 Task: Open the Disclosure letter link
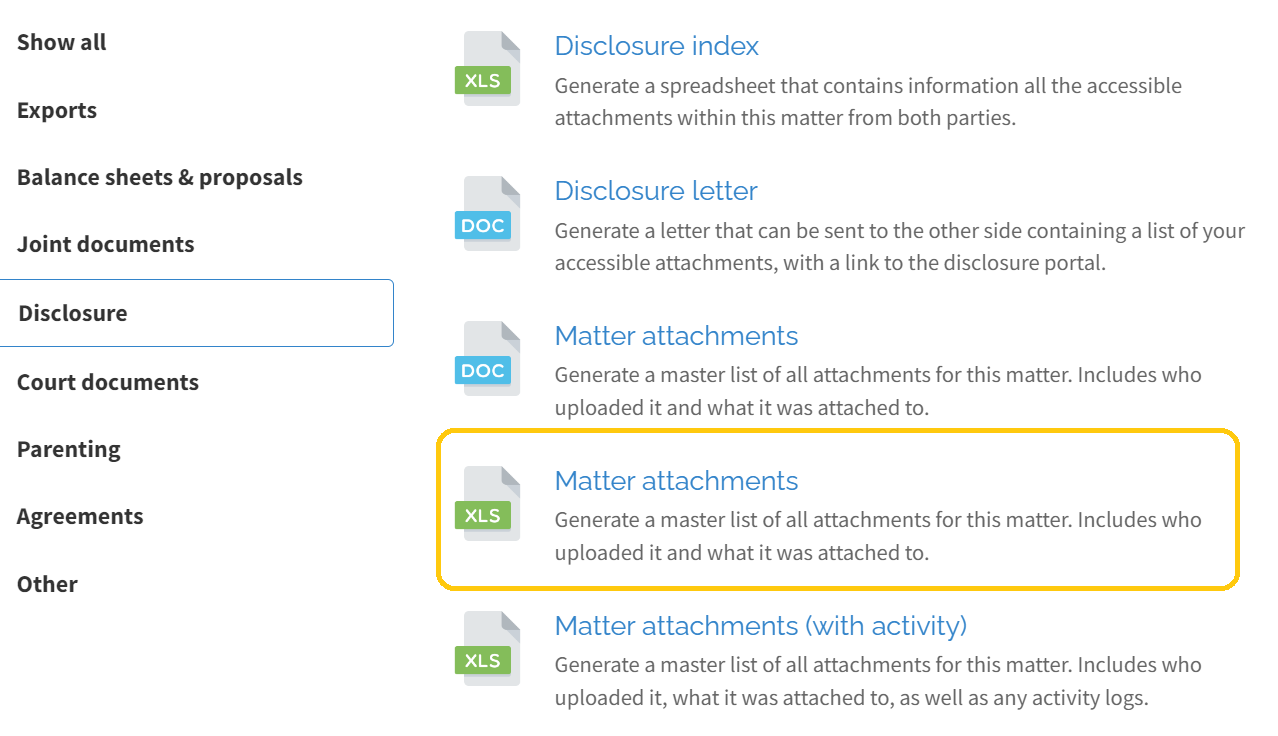coord(656,191)
